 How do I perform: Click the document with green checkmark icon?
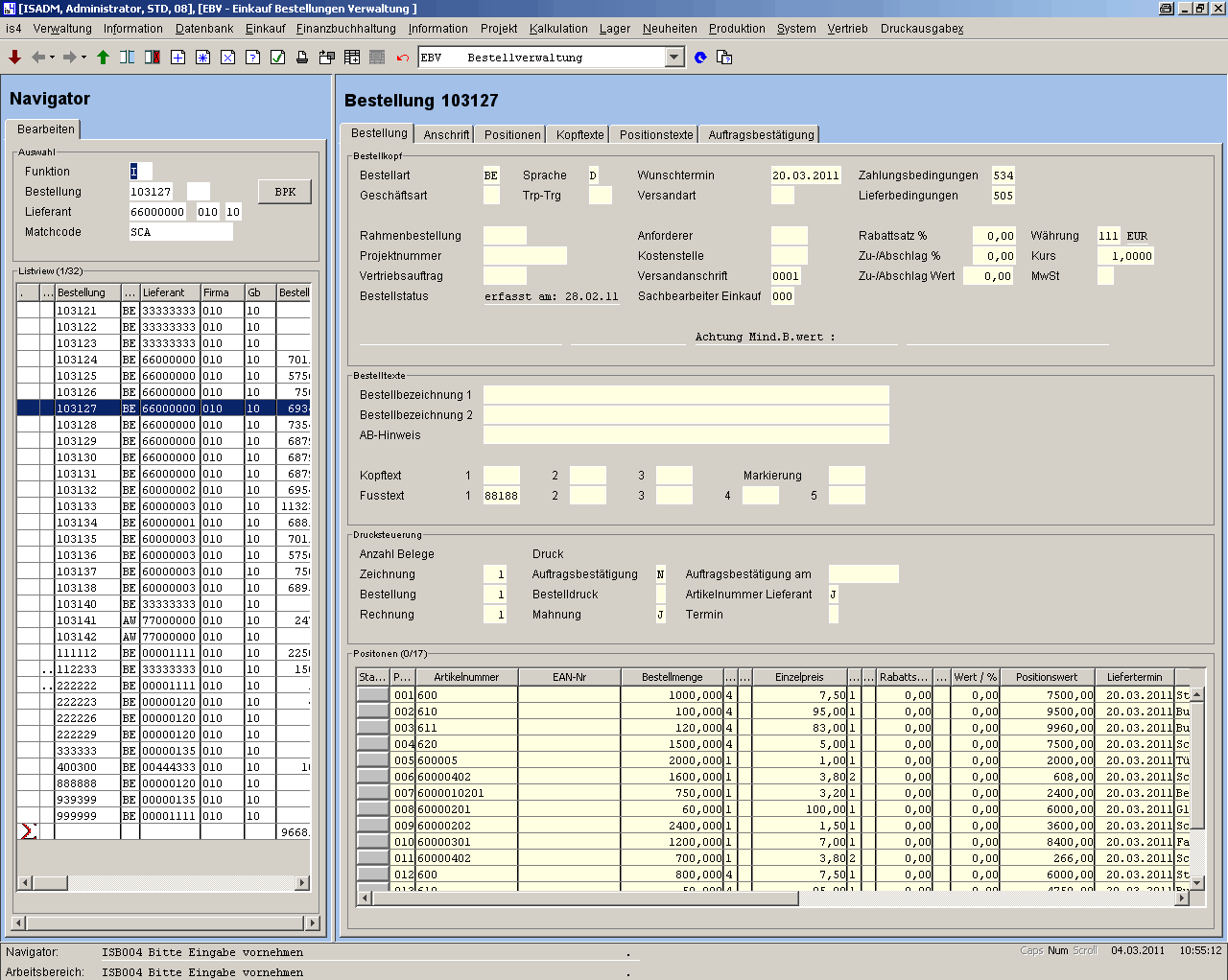(277, 58)
